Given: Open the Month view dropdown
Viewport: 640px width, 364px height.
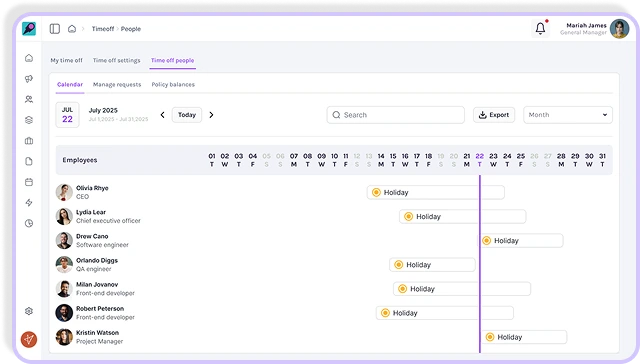Looking at the screenshot, I should pos(568,115).
